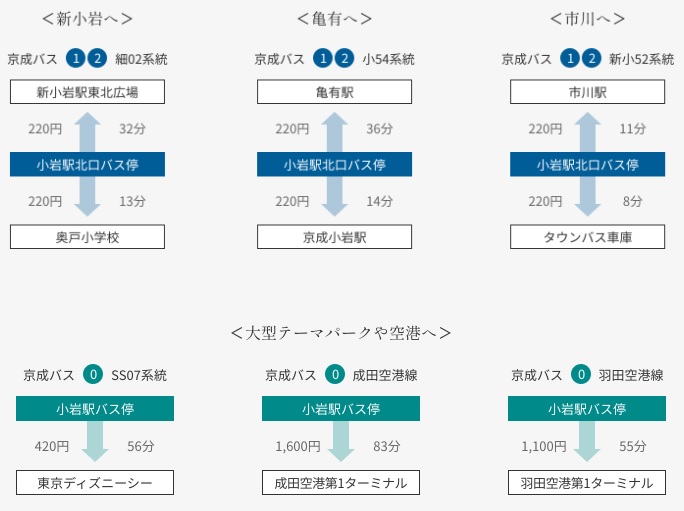
Task: Click the teal down arrow to 東京ディズニーシー
Action: tap(95, 440)
